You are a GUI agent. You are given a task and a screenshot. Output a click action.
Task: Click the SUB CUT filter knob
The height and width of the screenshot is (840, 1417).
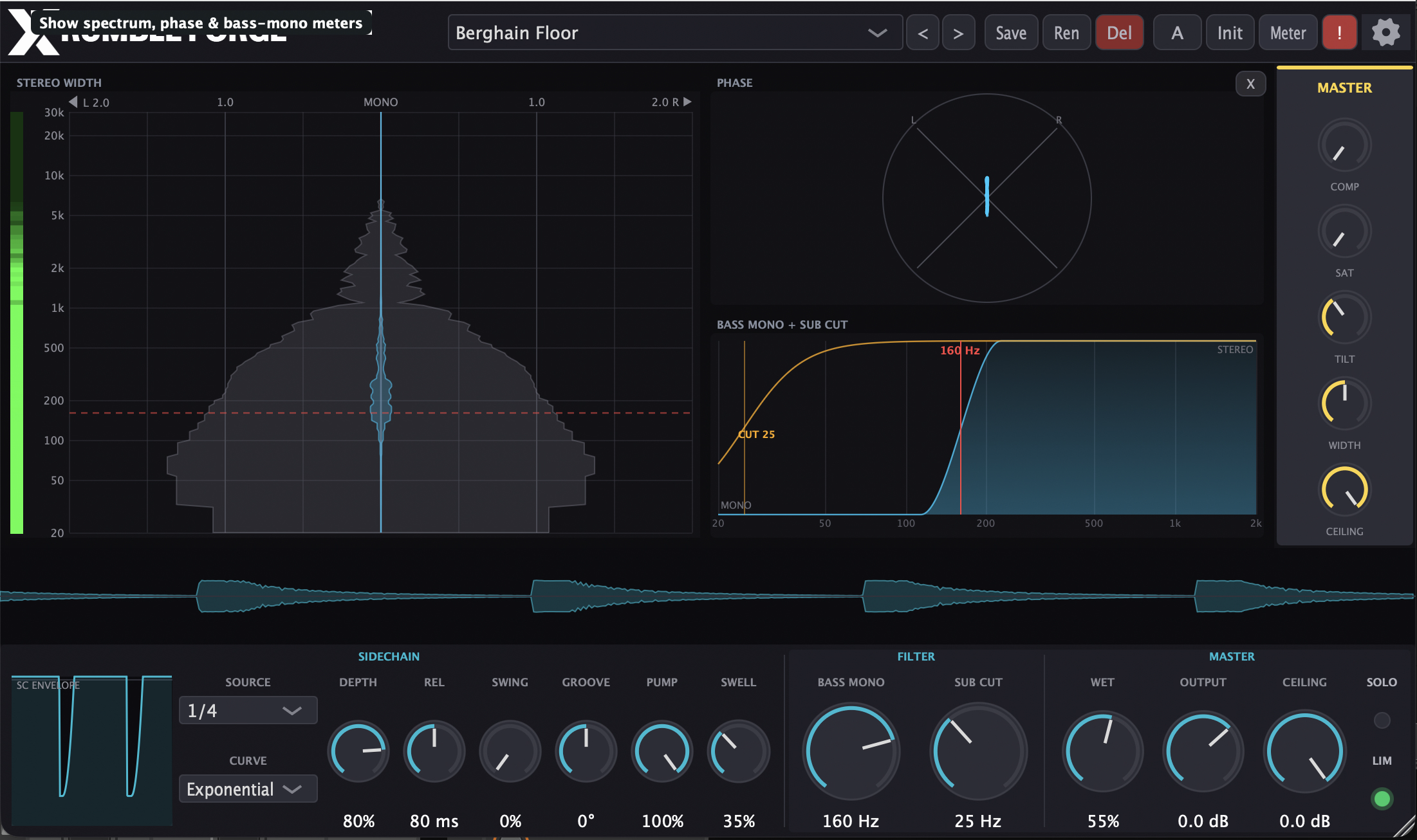(978, 751)
